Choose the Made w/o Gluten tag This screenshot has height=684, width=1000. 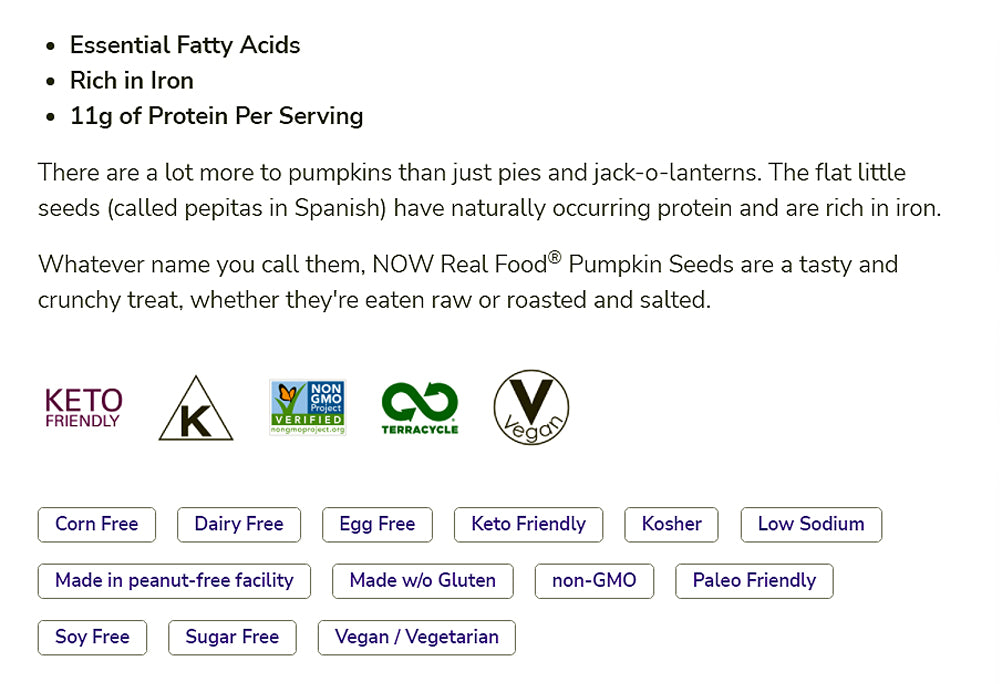click(423, 581)
